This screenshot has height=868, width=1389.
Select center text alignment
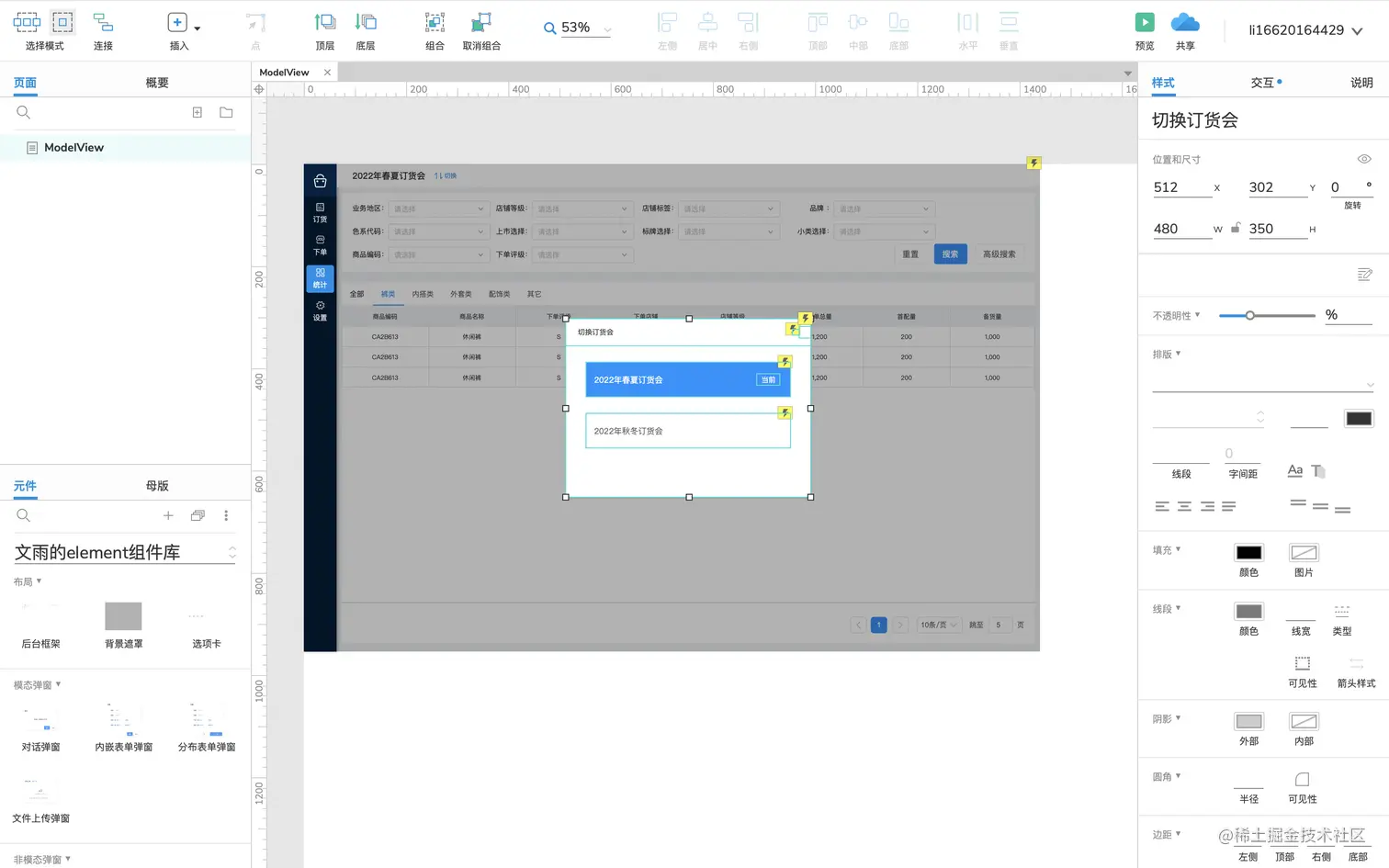point(1184,506)
